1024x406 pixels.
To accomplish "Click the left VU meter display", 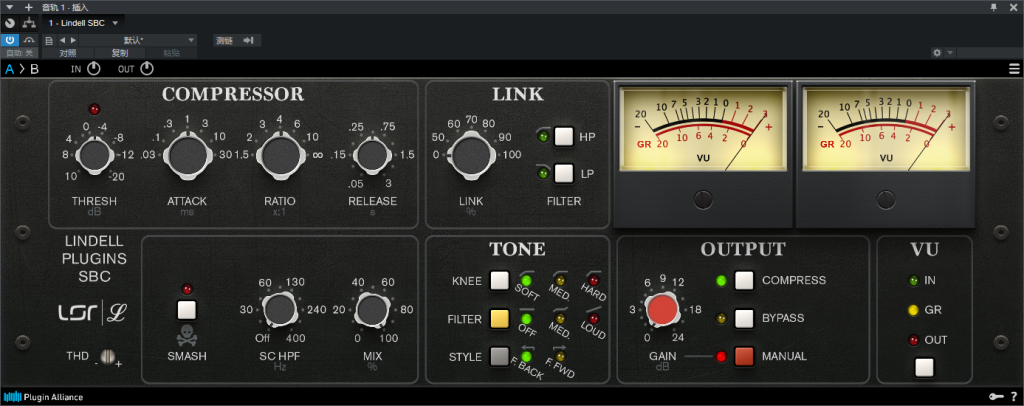I will pyautogui.click(x=703, y=130).
